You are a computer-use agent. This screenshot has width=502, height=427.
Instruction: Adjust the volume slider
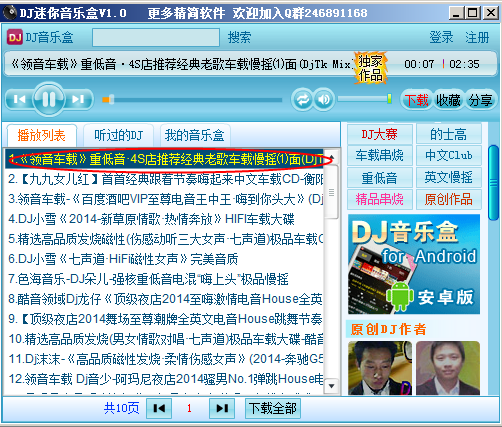point(365,99)
